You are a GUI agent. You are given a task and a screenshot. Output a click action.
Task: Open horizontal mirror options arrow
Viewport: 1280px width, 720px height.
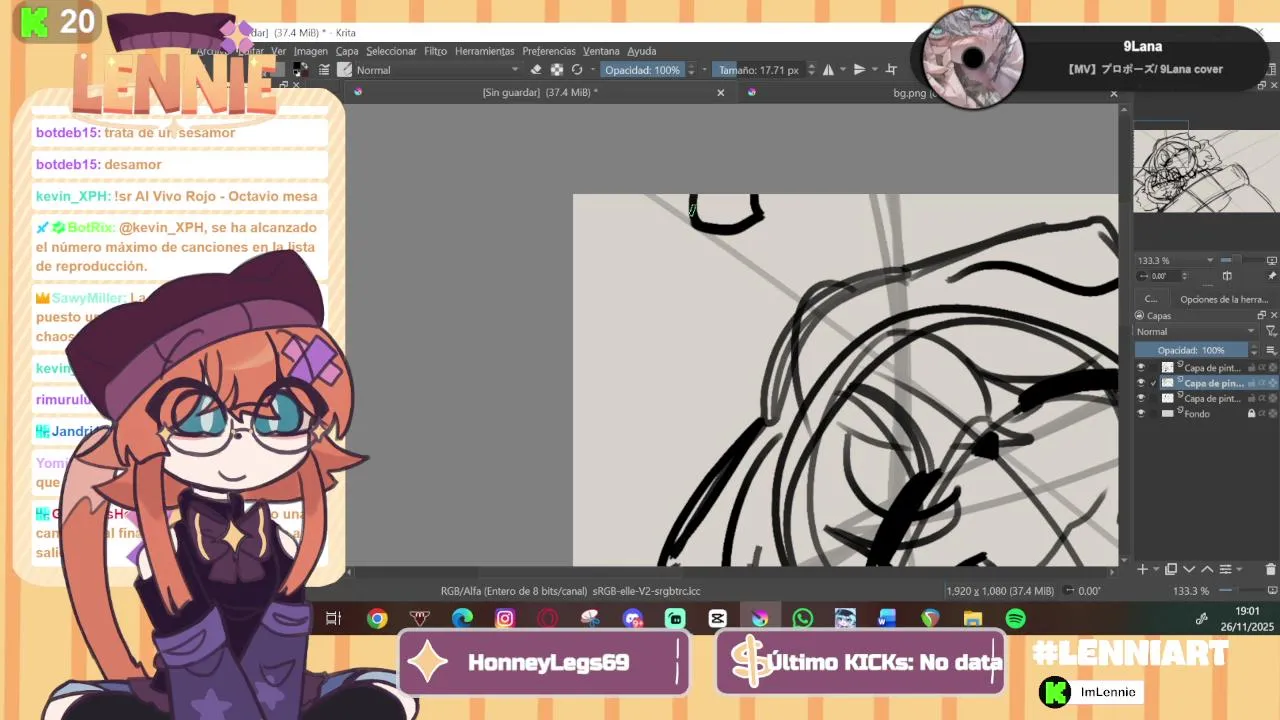(x=842, y=70)
